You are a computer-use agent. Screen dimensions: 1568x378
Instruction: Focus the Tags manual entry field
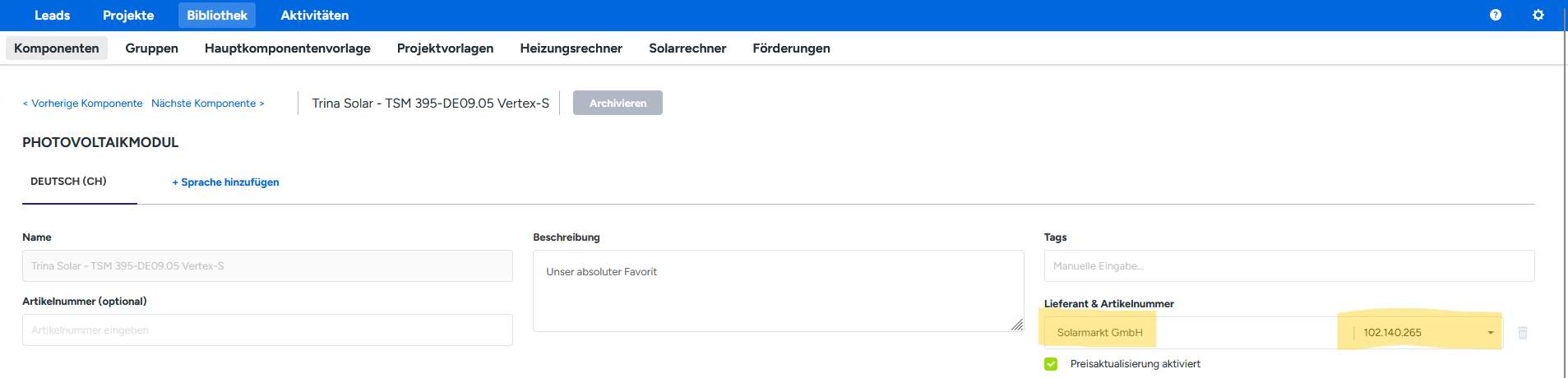click(1288, 266)
